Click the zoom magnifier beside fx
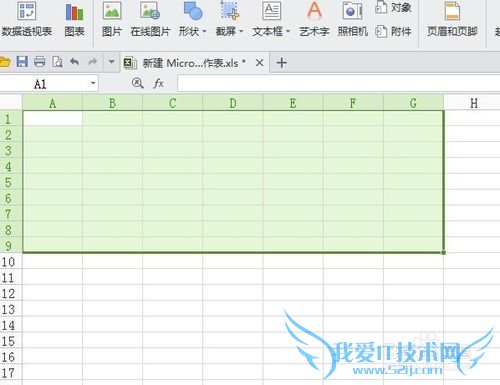This screenshot has width=500, height=385. point(137,83)
